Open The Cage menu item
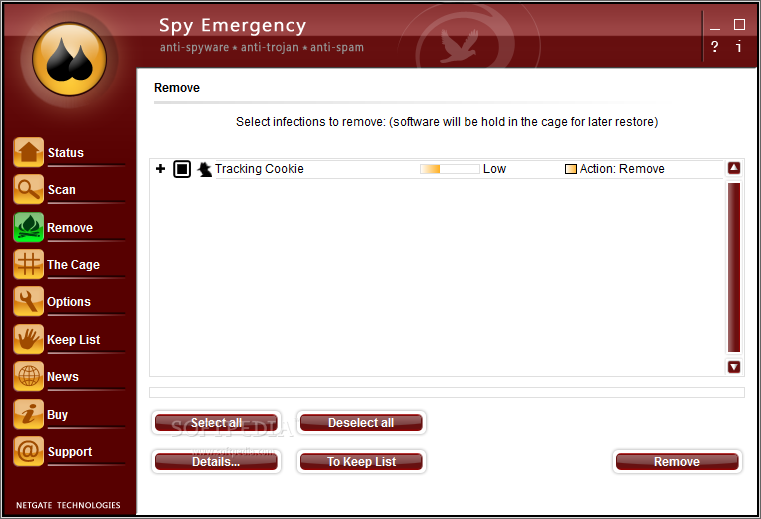761x519 pixels. pos(73,265)
